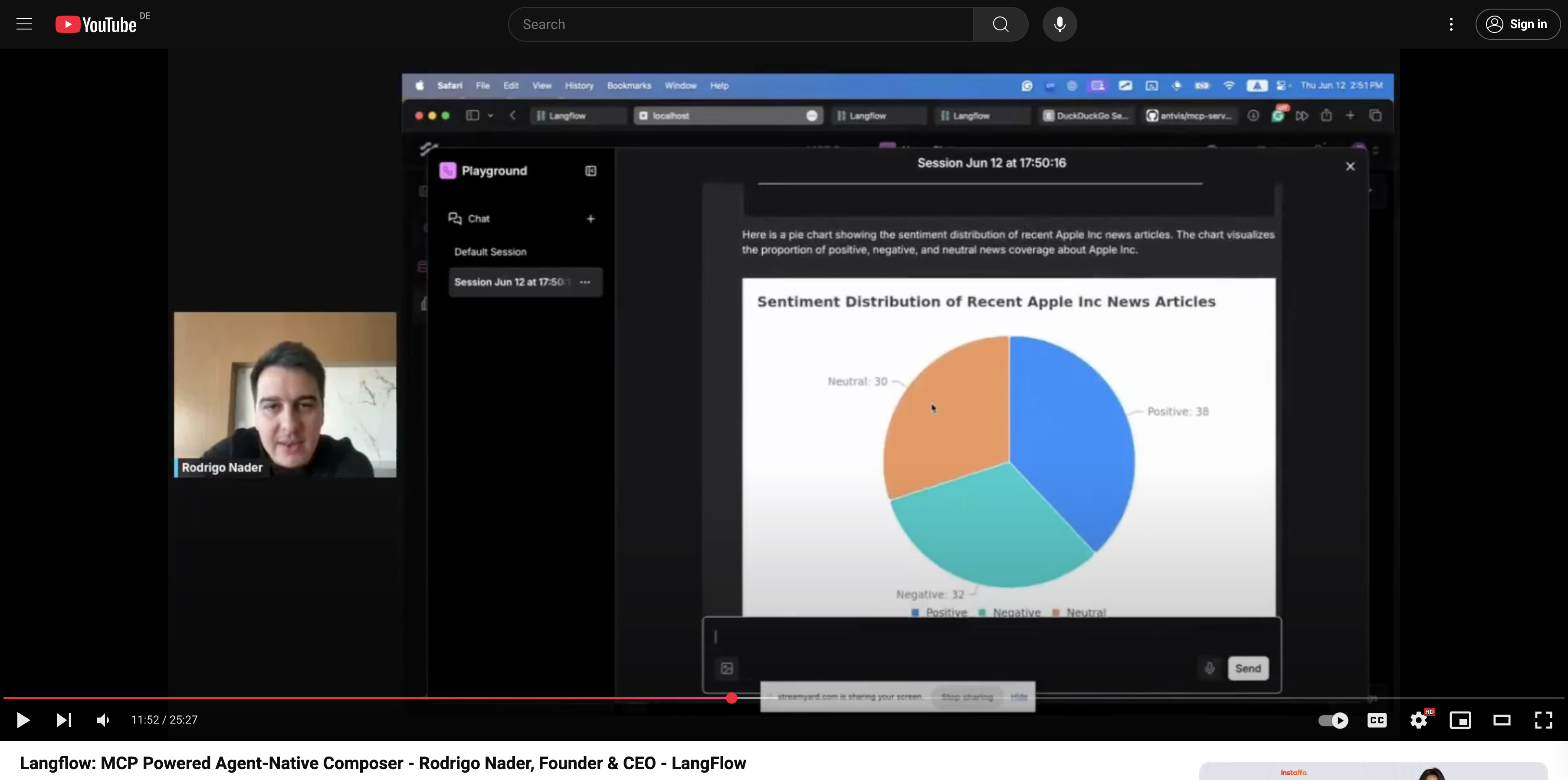Click the menu bar clock Thu Jun 12
The height and width of the screenshot is (780, 1568).
point(1342,85)
